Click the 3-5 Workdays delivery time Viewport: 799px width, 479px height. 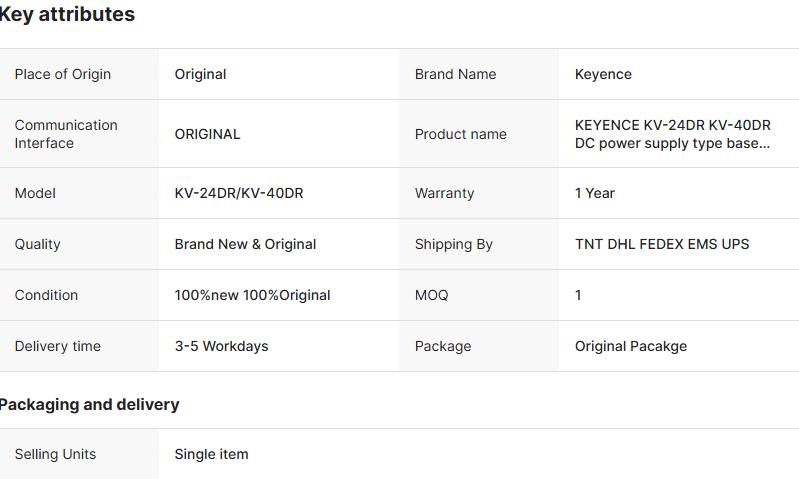[x=221, y=346]
